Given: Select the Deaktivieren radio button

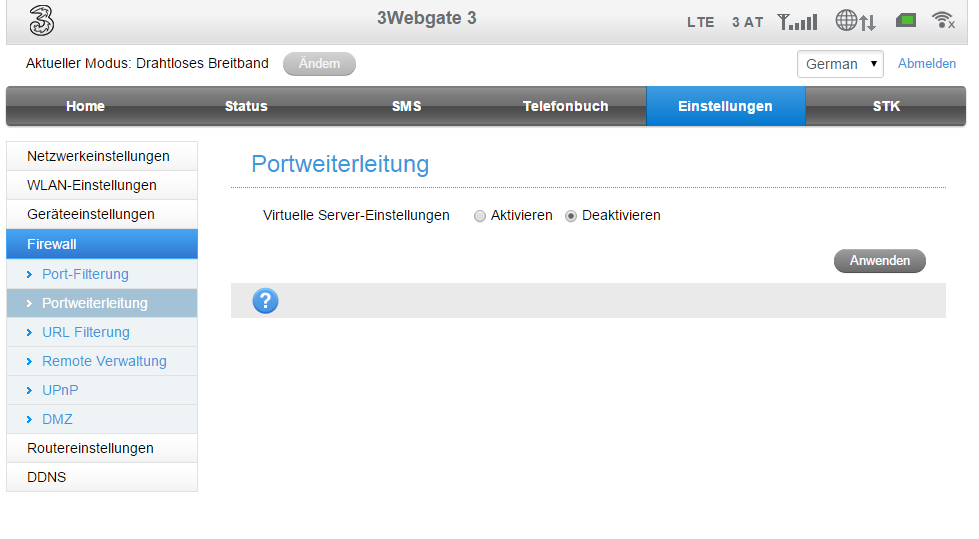Looking at the screenshot, I should (x=572, y=216).
